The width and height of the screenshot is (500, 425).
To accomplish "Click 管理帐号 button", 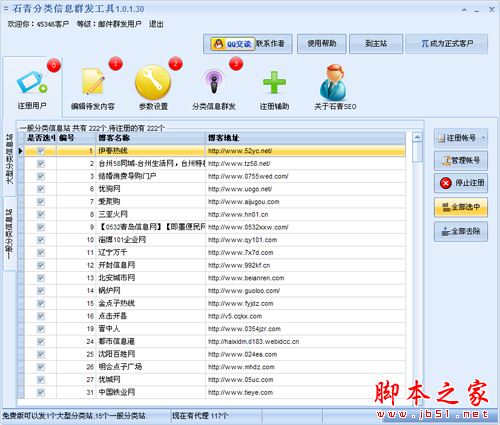I will (461, 161).
